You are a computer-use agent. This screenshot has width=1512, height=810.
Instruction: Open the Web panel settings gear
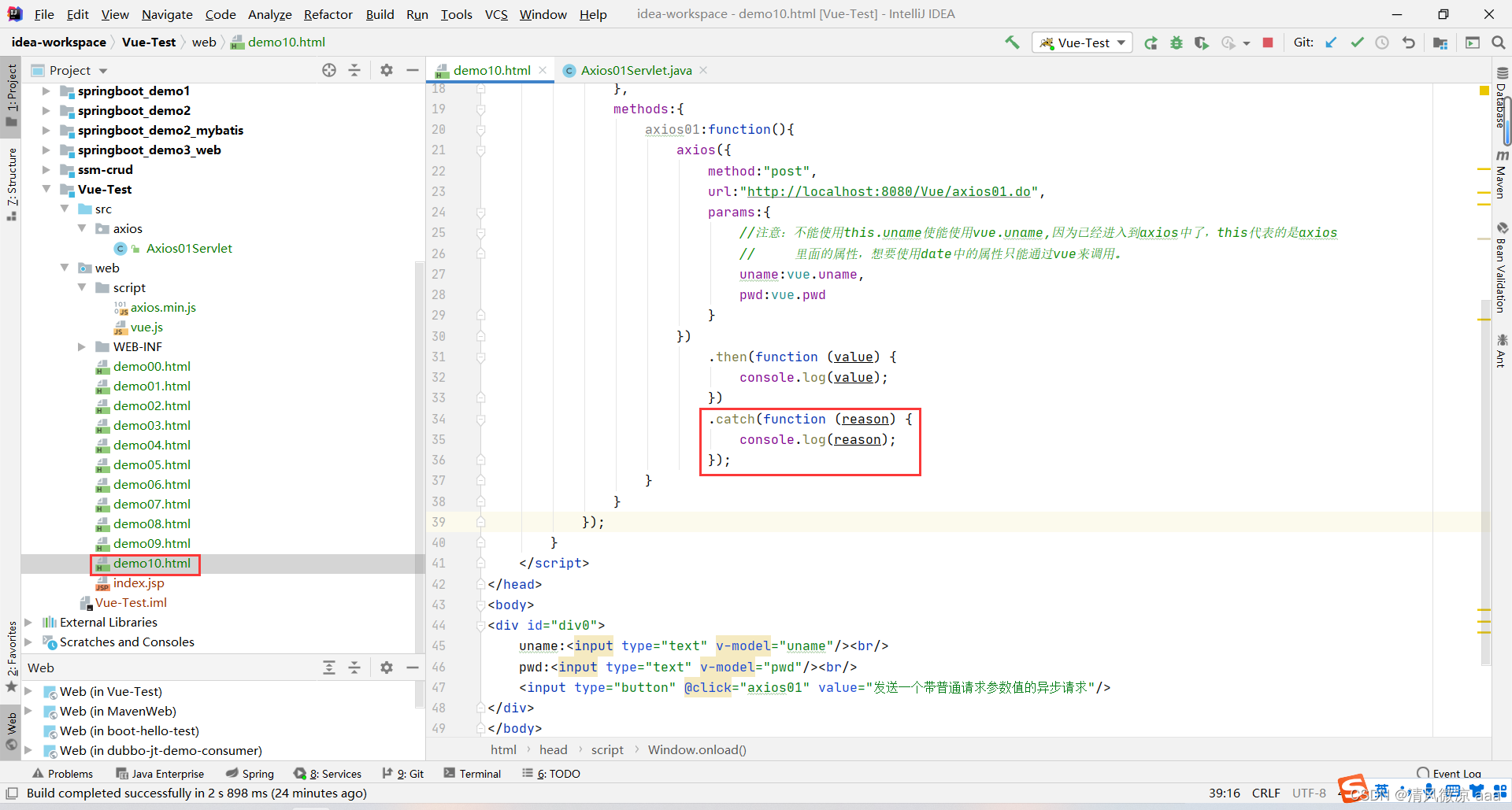387,668
